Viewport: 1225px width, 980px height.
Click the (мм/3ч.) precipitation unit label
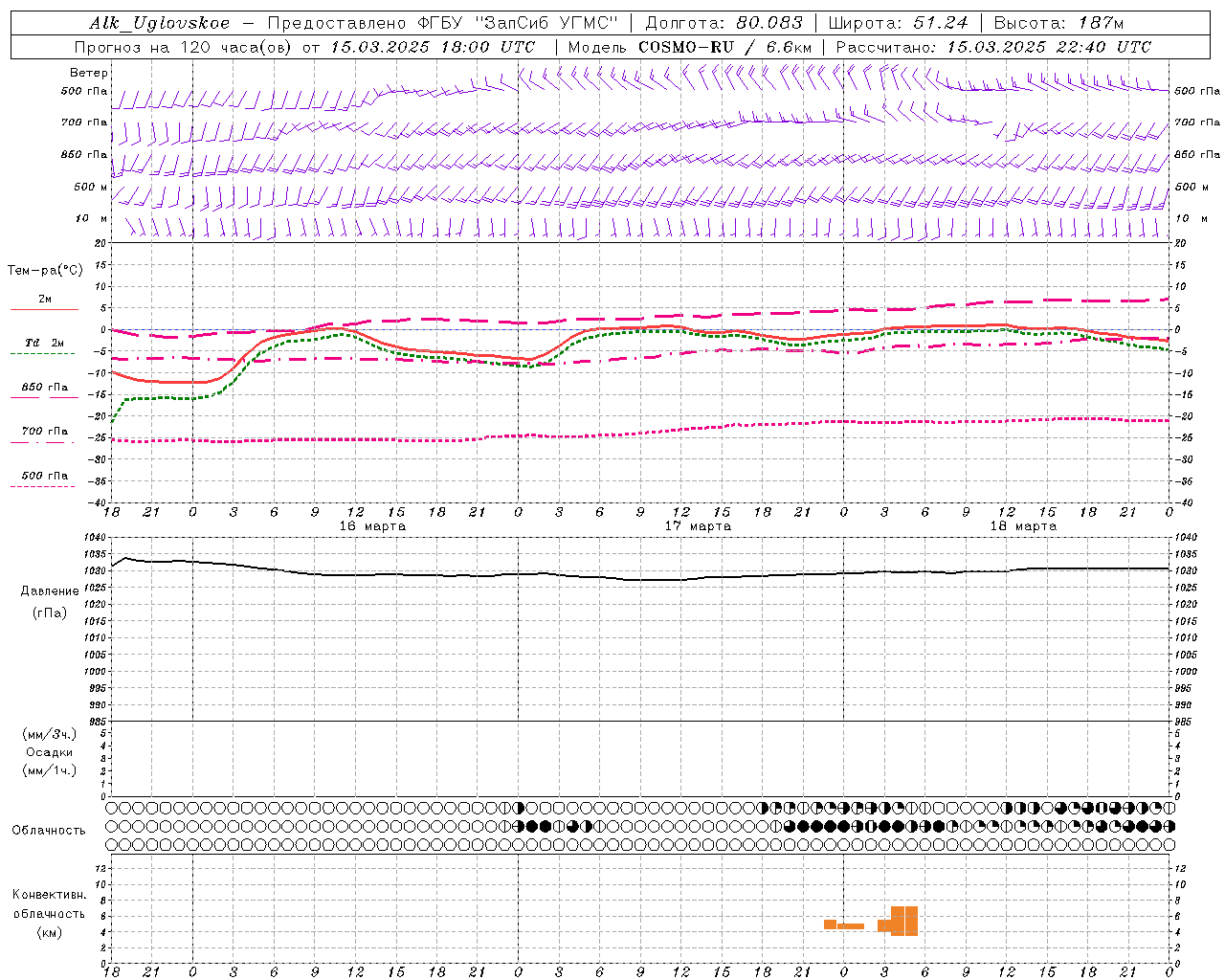(x=50, y=734)
